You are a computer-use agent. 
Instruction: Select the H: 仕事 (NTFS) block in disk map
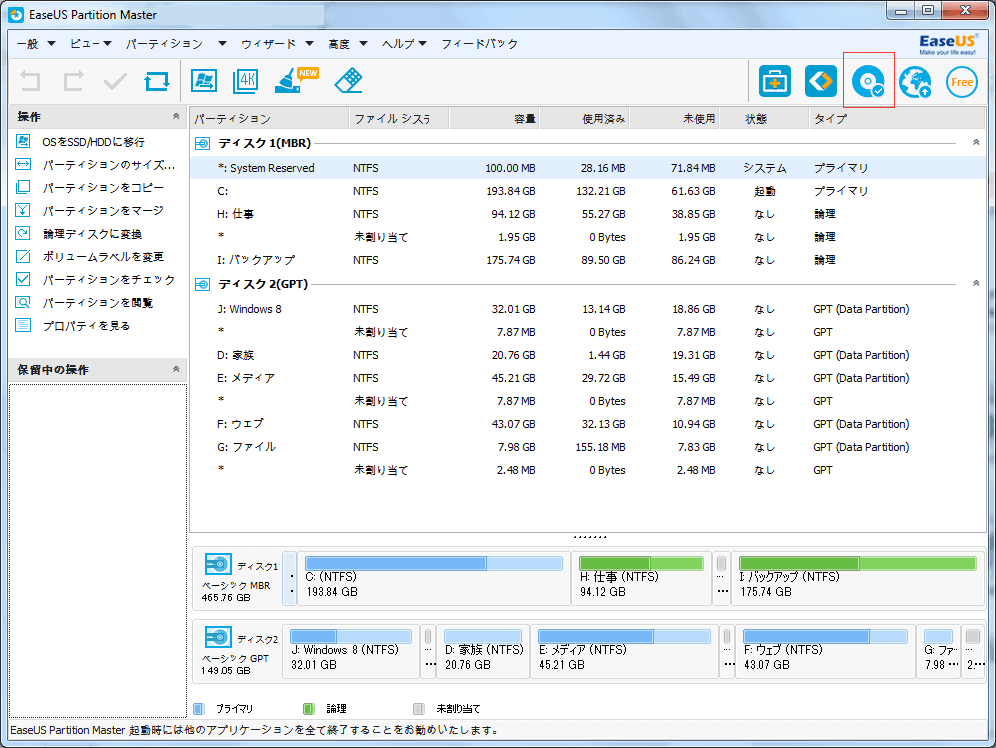[642, 578]
